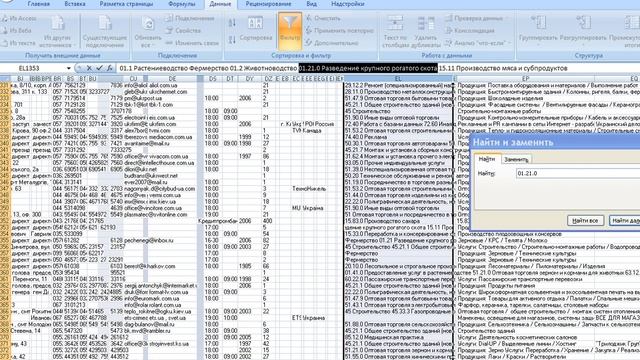Select column header DS
Image resolution: width=640 pixels, height=360 pixels.
pyautogui.click(x=213, y=78)
